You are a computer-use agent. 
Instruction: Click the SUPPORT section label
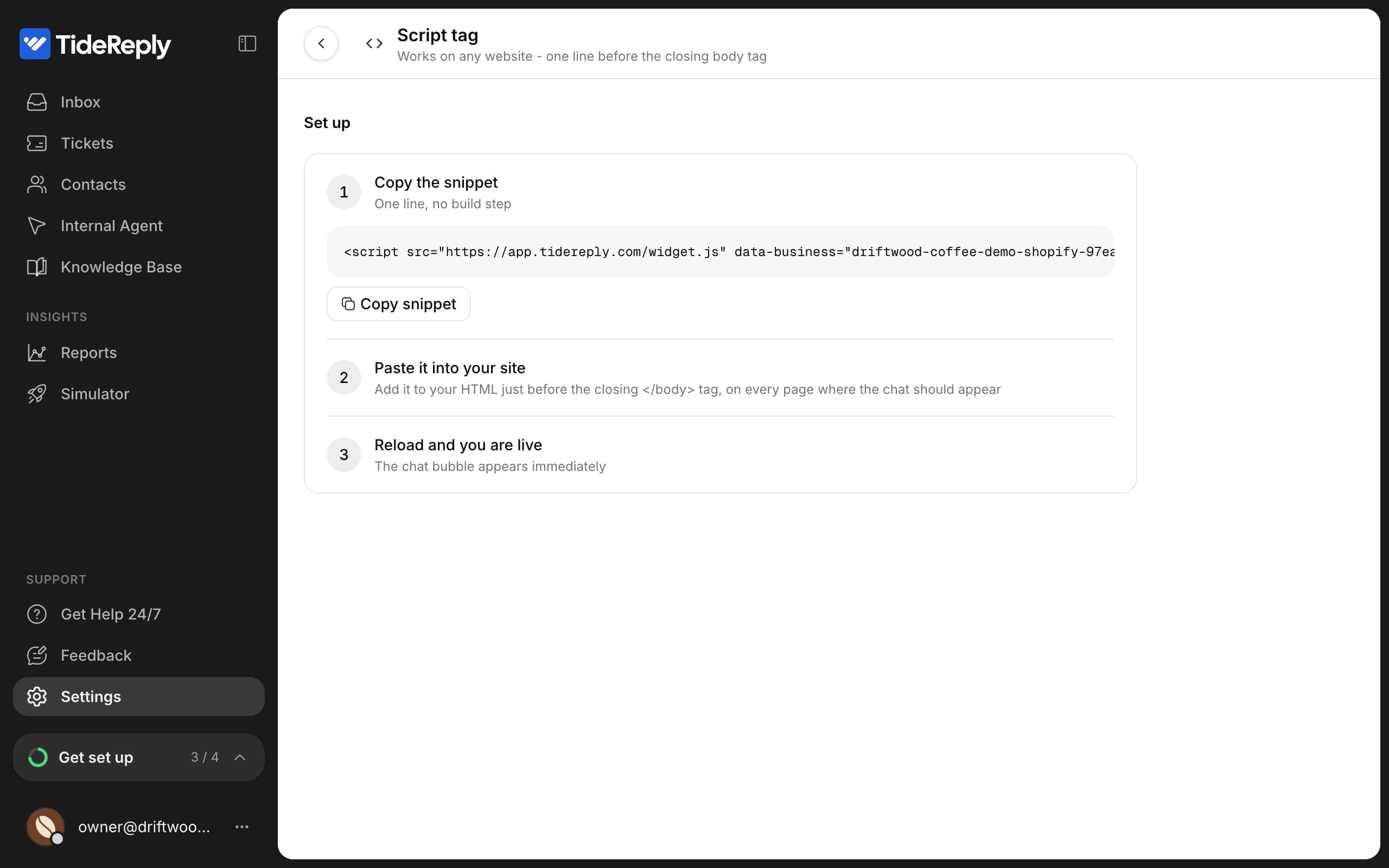coord(56,580)
